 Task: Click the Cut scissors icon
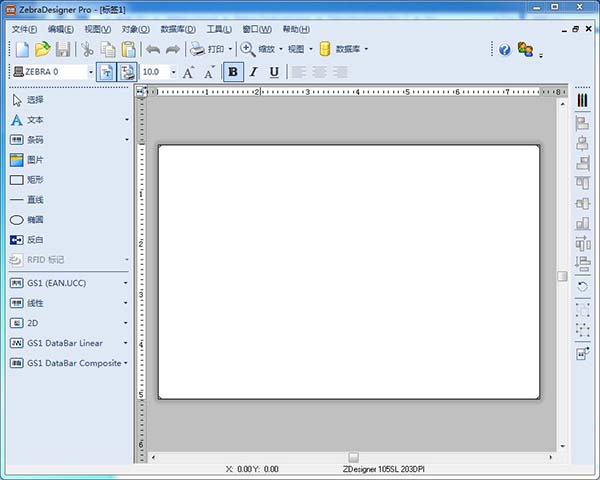[88, 49]
